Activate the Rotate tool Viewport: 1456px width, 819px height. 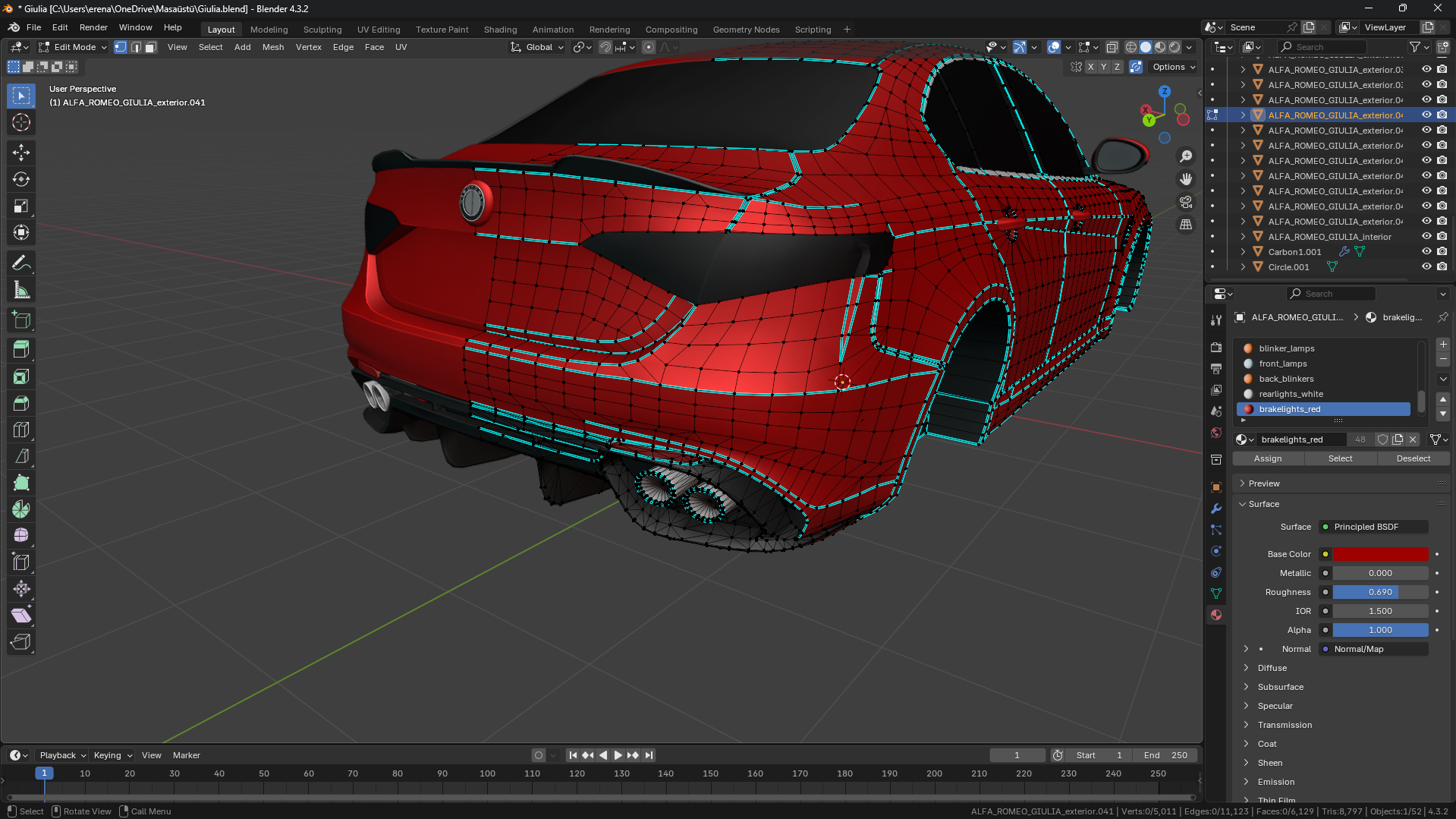21,179
